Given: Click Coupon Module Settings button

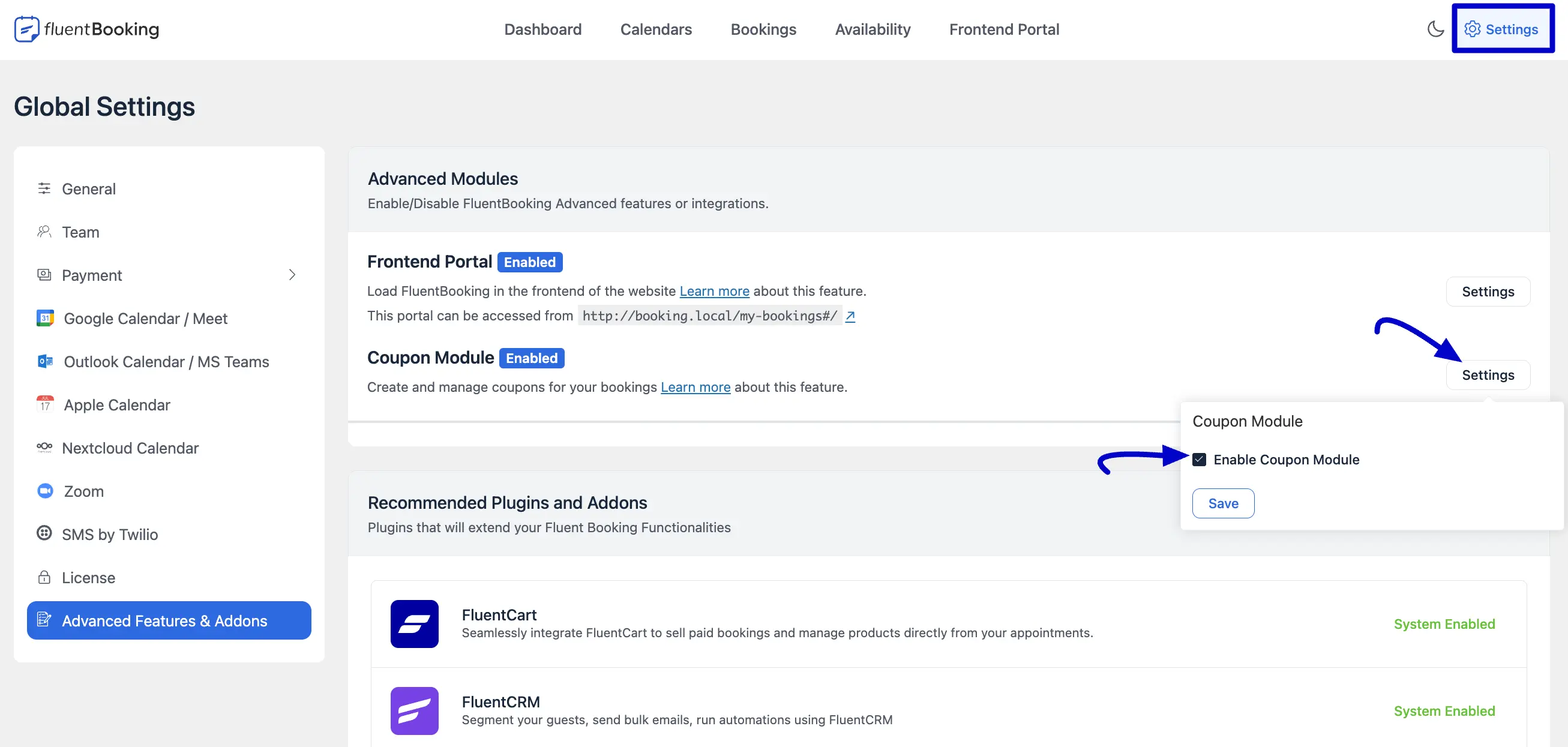Looking at the screenshot, I should click(1488, 375).
